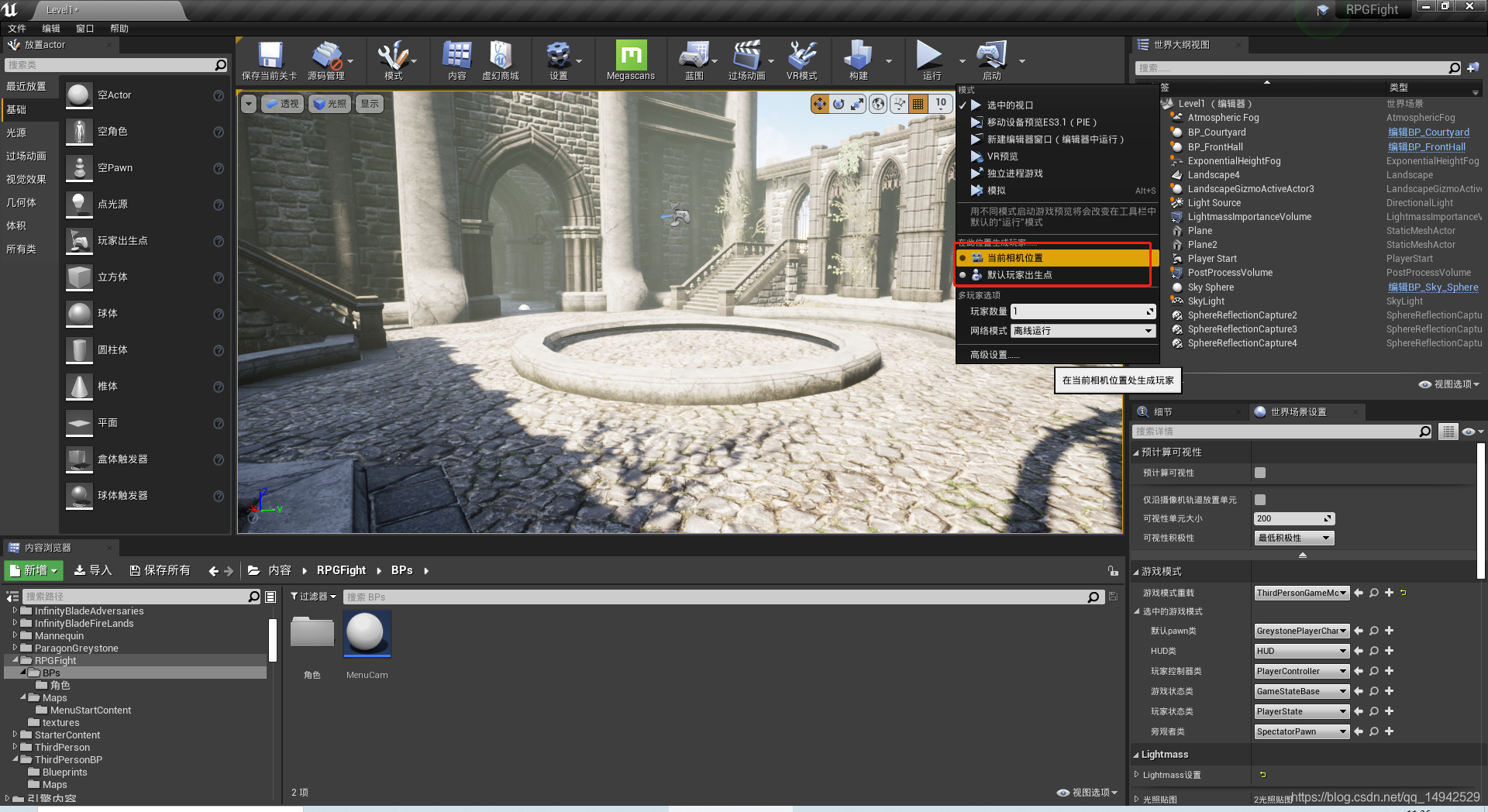Select Current Camera Location spawn option
The image size is (1488, 812).
[x=1056, y=258]
